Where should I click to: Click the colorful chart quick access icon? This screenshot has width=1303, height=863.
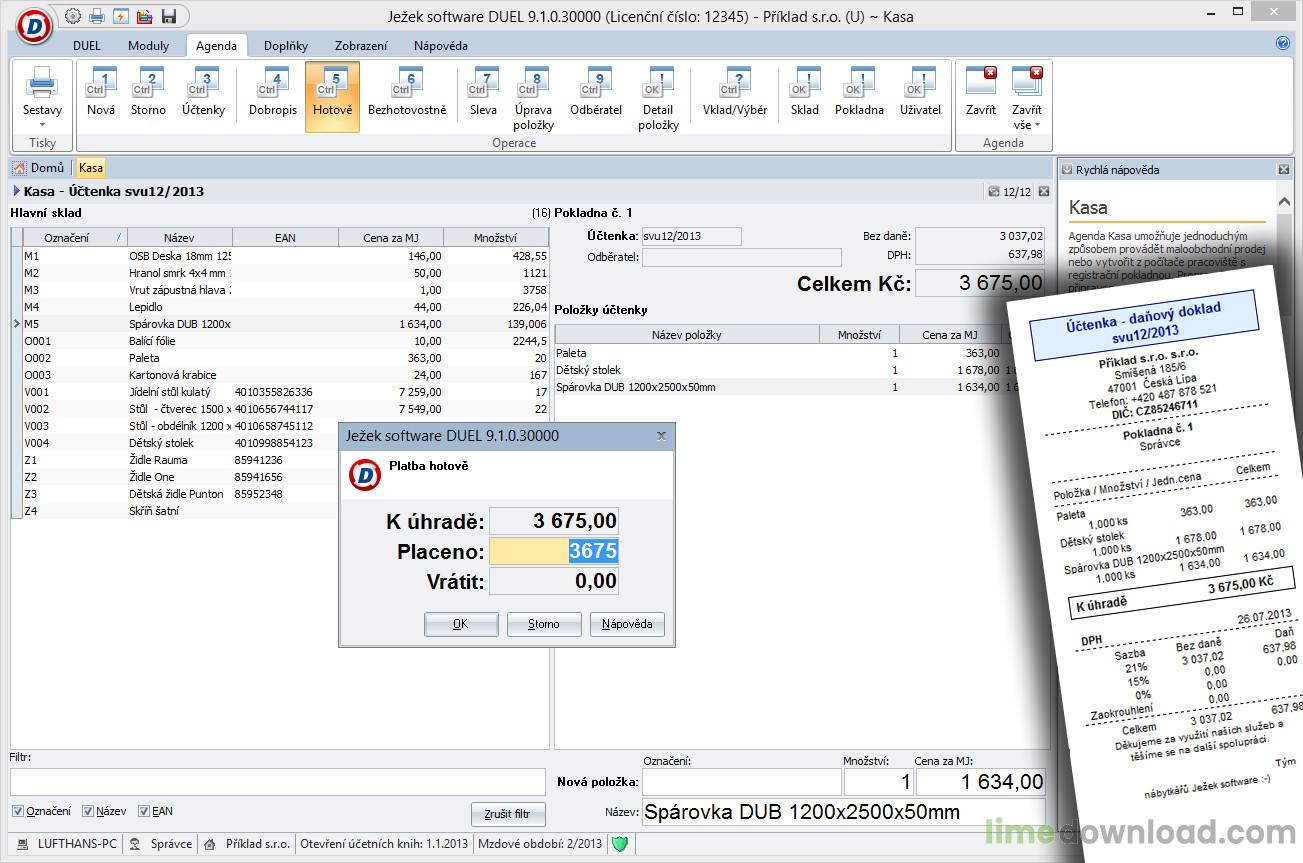click(x=145, y=16)
